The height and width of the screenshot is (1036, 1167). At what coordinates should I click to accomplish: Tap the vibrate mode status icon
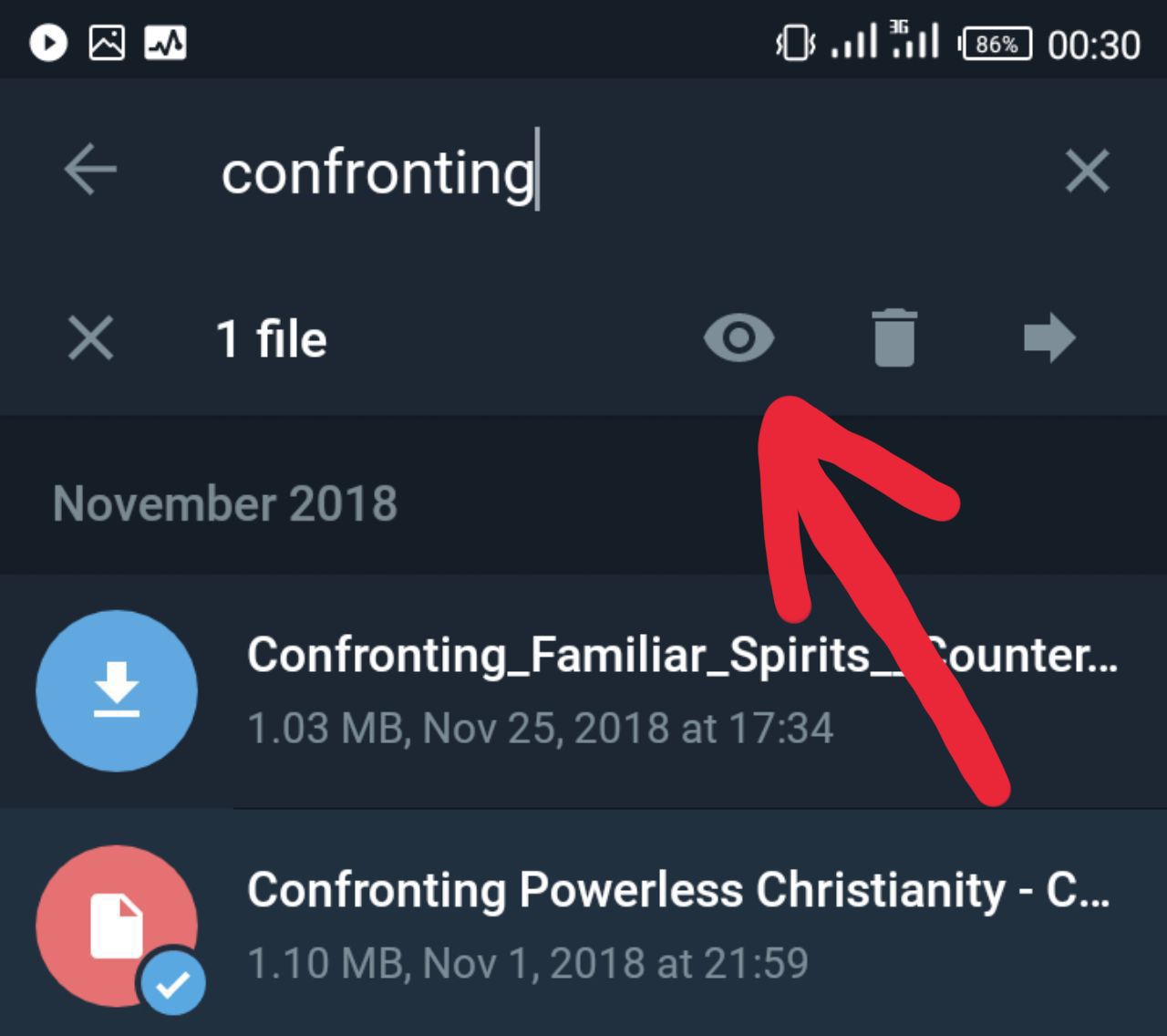point(794,43)
